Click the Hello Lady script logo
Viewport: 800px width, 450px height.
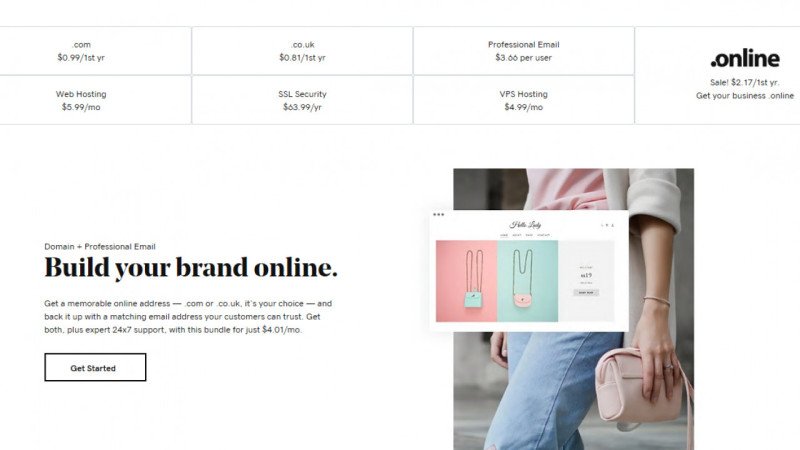tap(526, 224)
